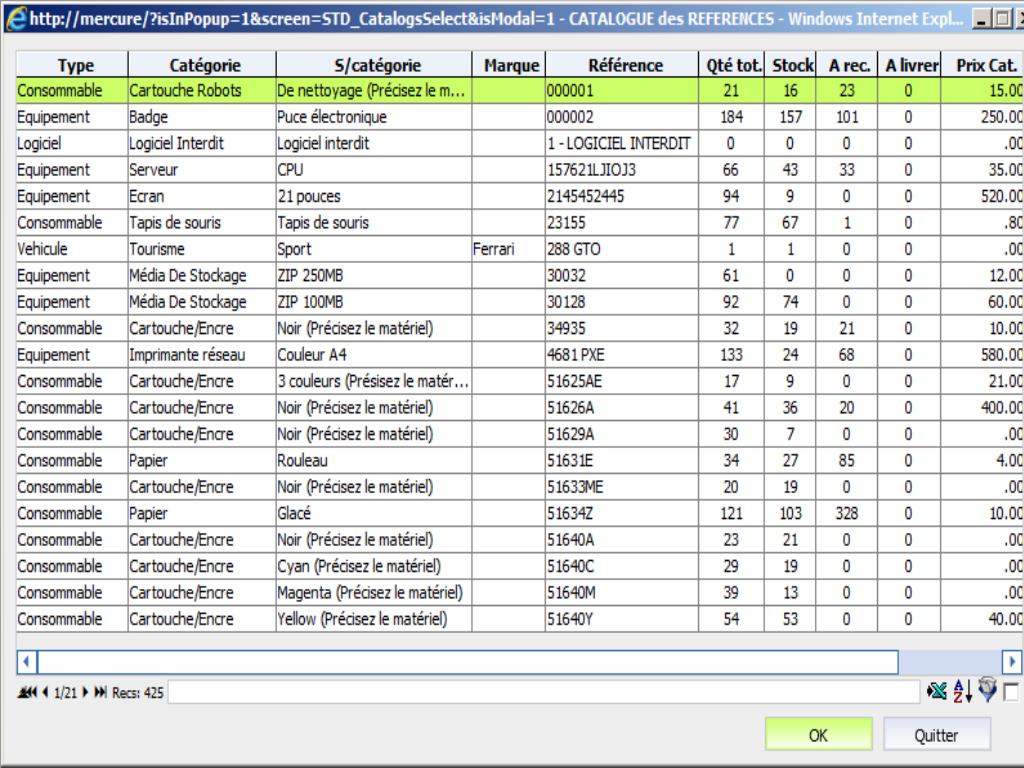Click the Internet Explorer icon in title bar
Viewport: 1024px width, 768px height.
16,18
